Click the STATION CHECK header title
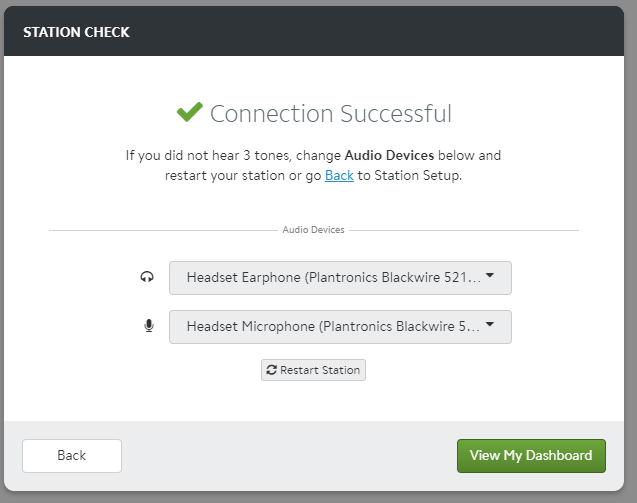637x503 pixels. click(76, 32)
